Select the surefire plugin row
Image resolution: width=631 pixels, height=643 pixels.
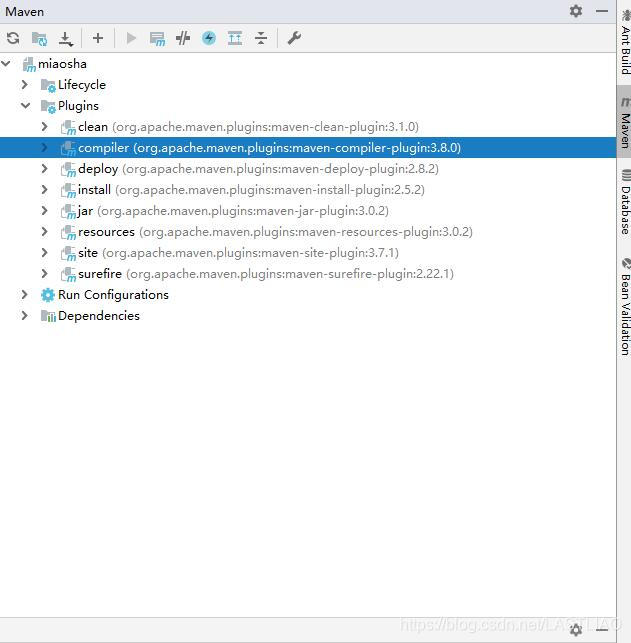pos(308,274)
